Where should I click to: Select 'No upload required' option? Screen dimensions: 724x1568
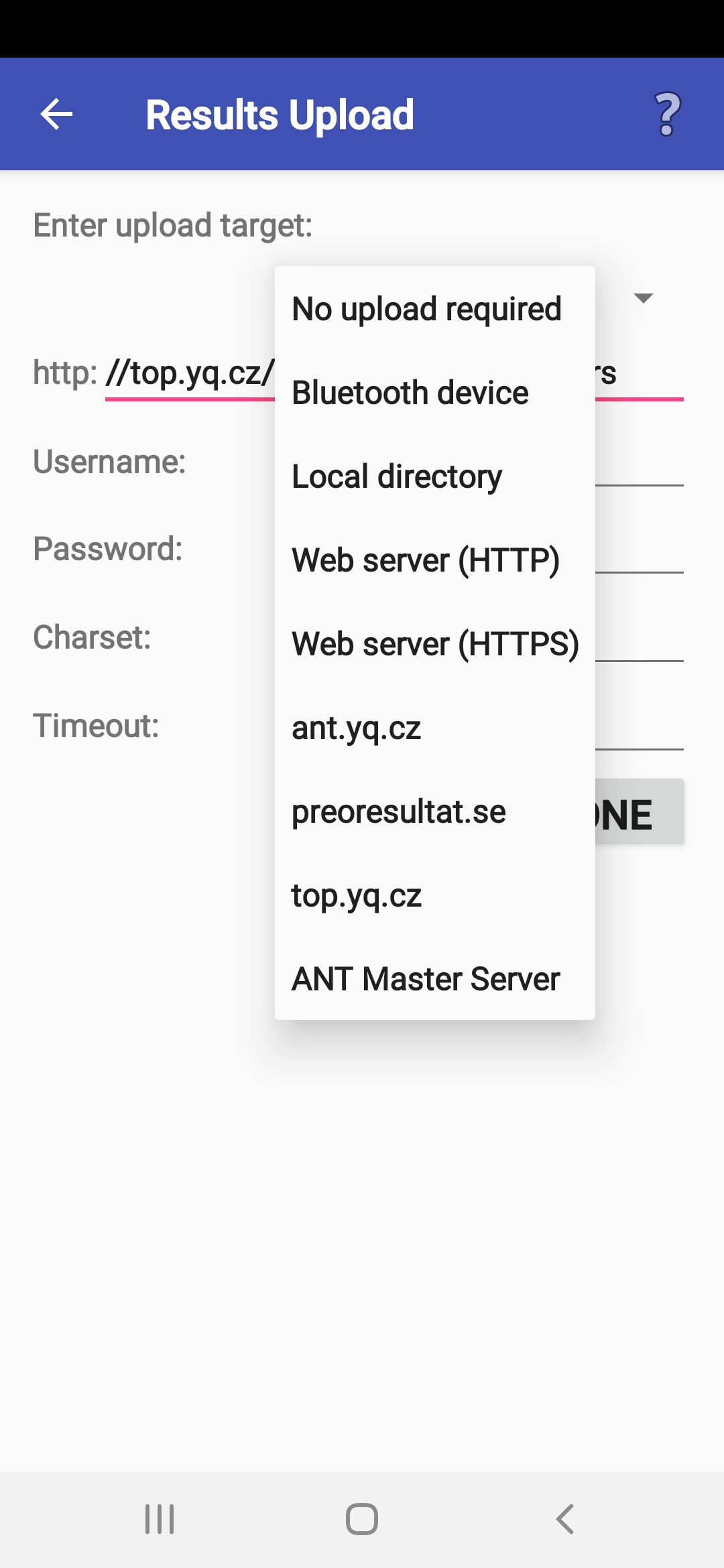(435, 309)
